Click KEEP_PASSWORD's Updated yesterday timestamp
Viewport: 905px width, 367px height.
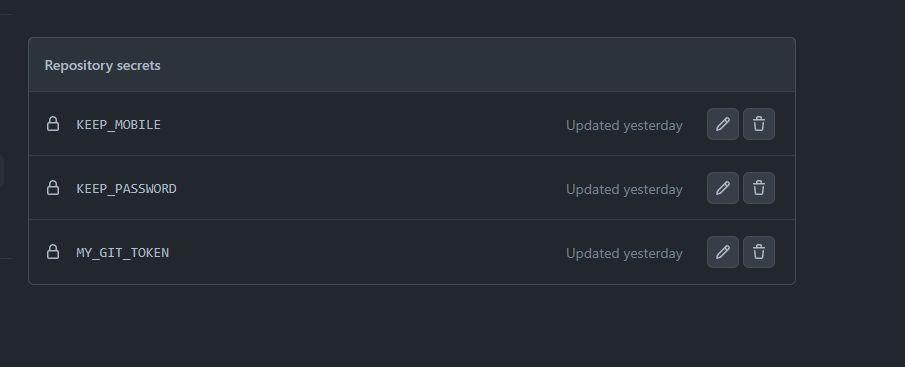624,189
